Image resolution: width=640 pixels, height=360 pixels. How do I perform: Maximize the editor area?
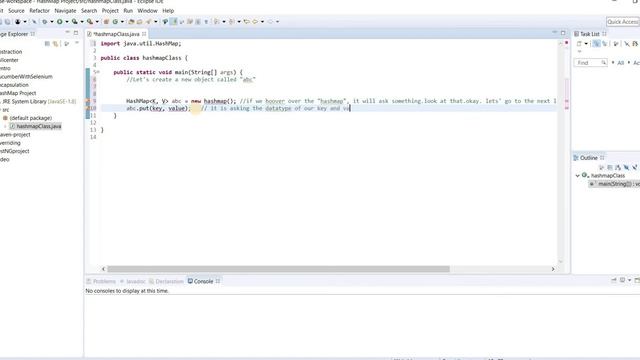pos(563,33)
